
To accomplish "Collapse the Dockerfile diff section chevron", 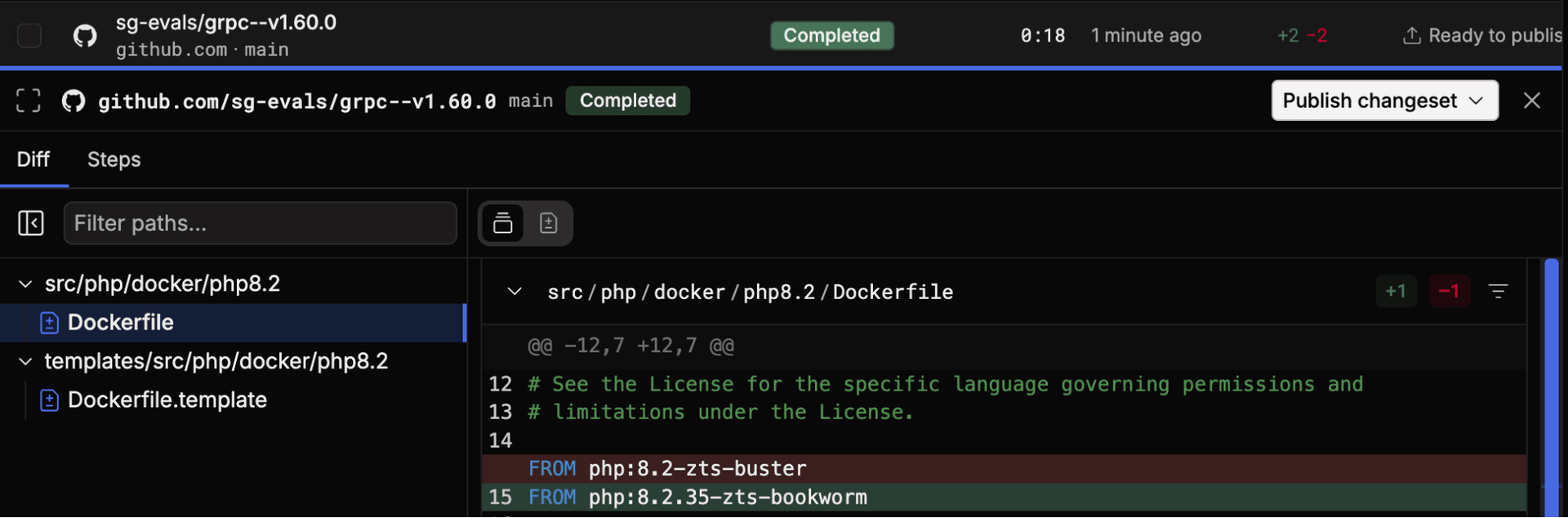I will click(514, 292).
